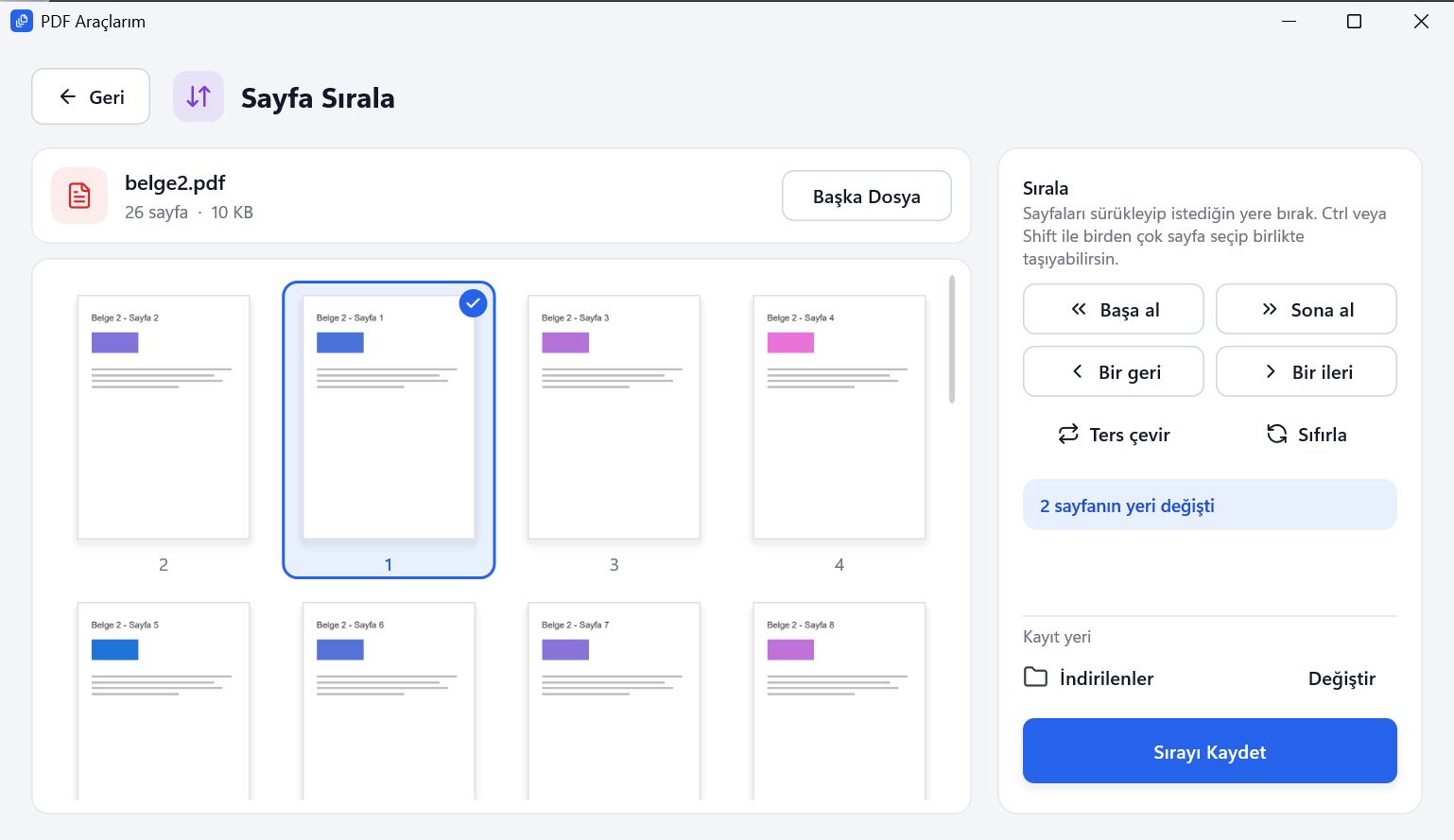Shift the page one back with Bir geri
The width and height of the screenshot is (1454, 840).
pyautogui.click(x=1114, y=371)
